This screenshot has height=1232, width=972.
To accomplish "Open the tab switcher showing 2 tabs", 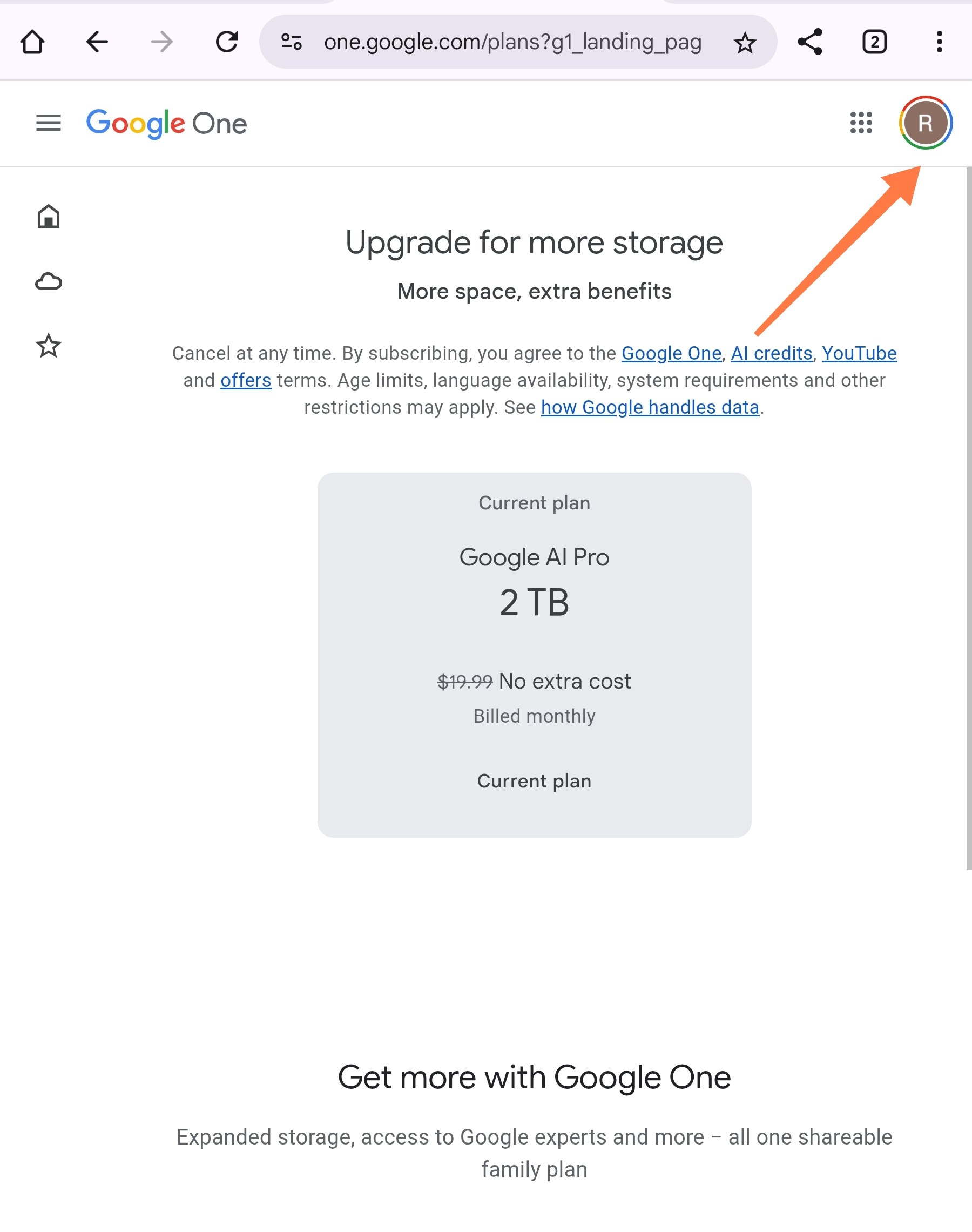I will click(875, 42).
